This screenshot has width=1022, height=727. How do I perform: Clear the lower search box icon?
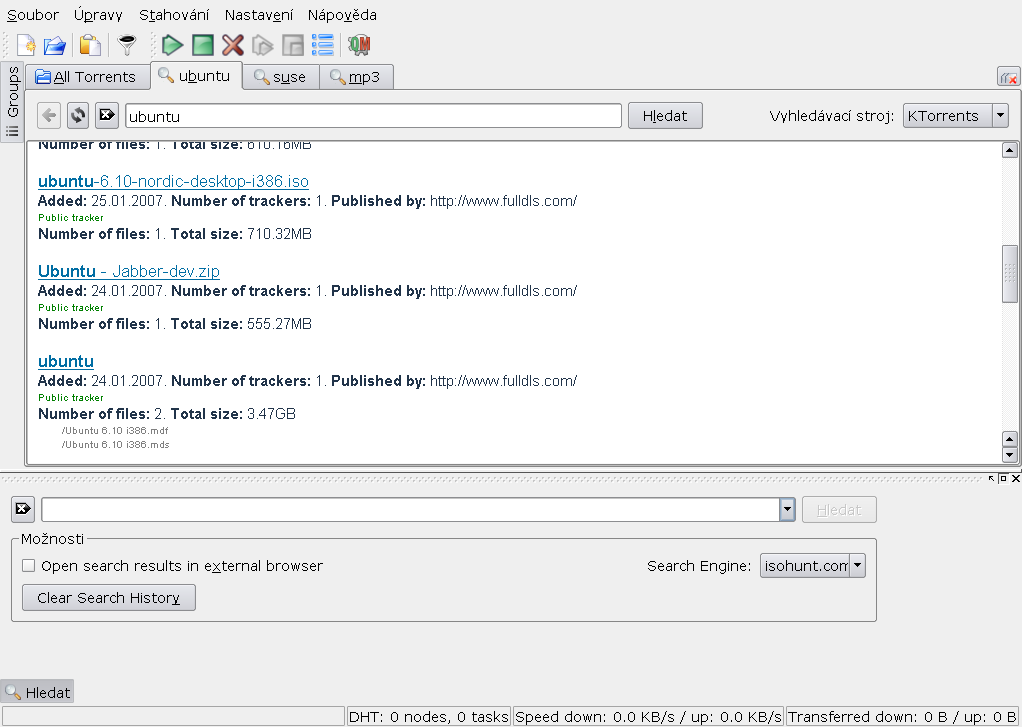point(23,509)
